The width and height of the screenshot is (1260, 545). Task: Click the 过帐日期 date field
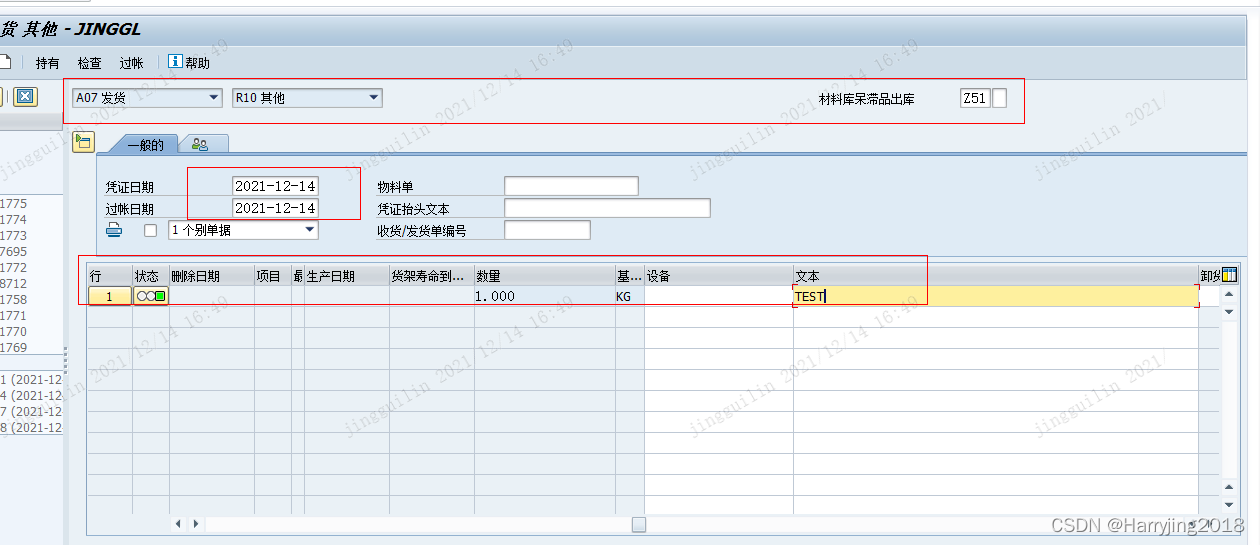(275, 208)
